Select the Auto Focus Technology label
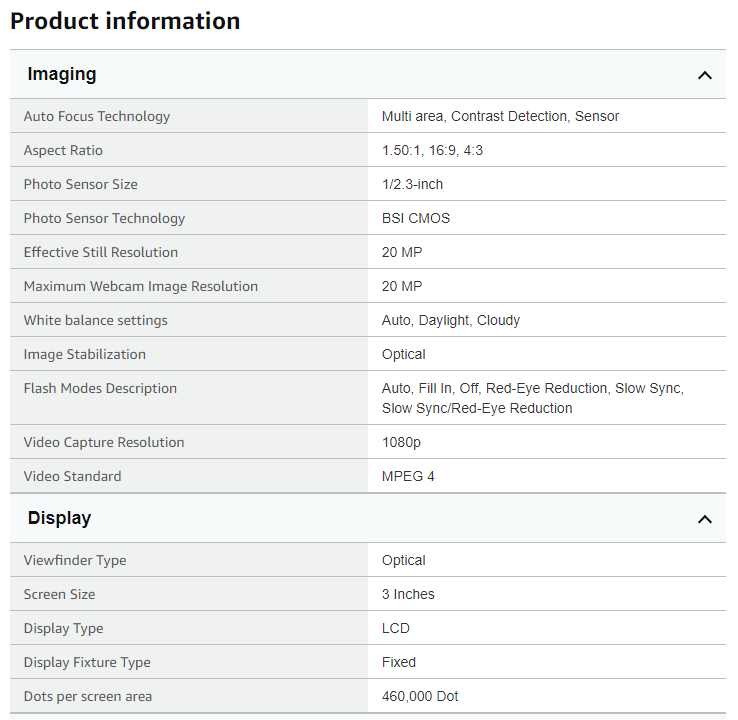 click(x=97, y=116)
